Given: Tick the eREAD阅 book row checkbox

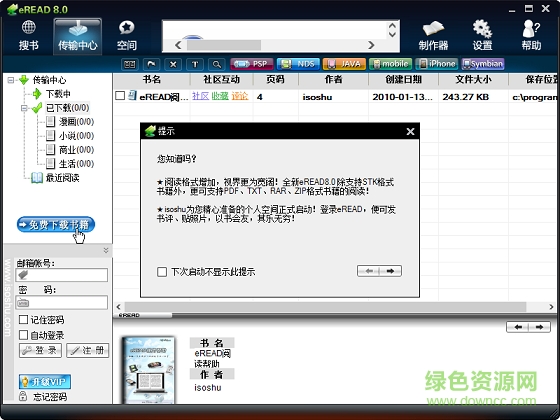Looking at the screenshot, I should pos(120,96).
